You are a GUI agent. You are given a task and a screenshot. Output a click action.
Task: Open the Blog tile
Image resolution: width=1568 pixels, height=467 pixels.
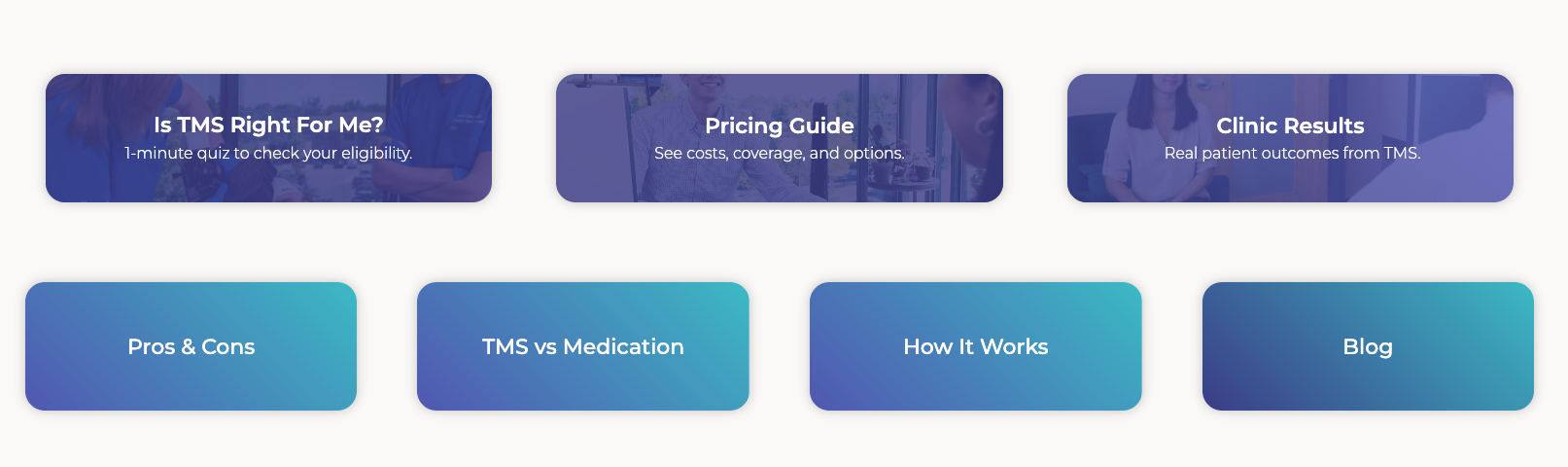click(1368, 346)
